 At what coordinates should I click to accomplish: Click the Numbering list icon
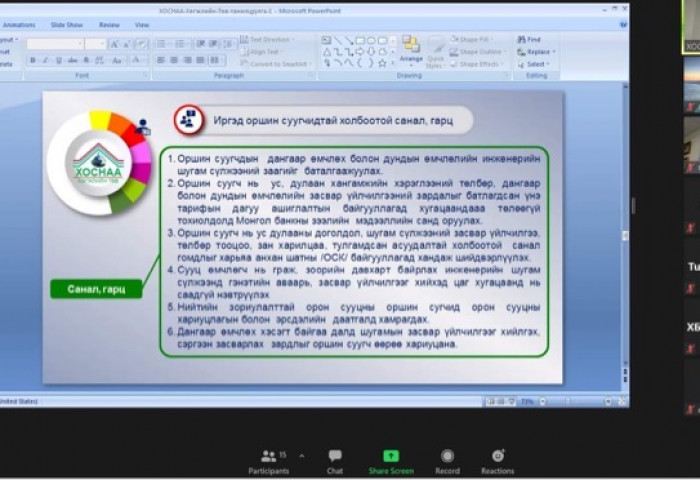[181, 44]
